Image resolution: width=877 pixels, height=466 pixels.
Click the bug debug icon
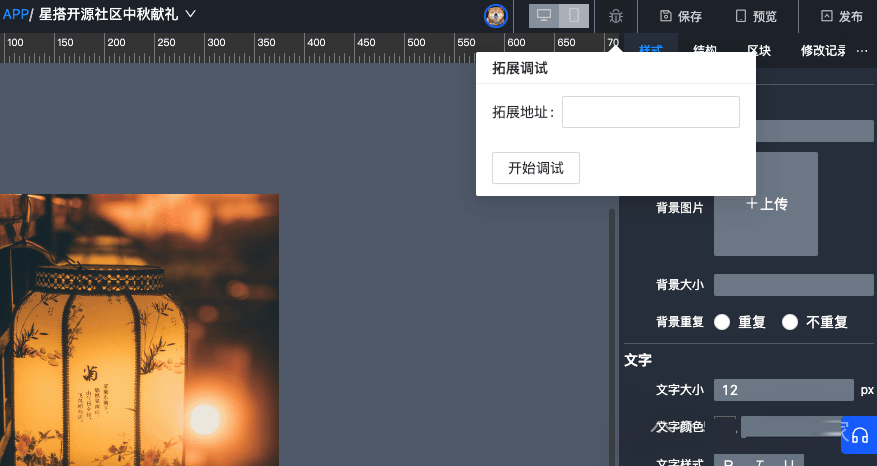616,16
